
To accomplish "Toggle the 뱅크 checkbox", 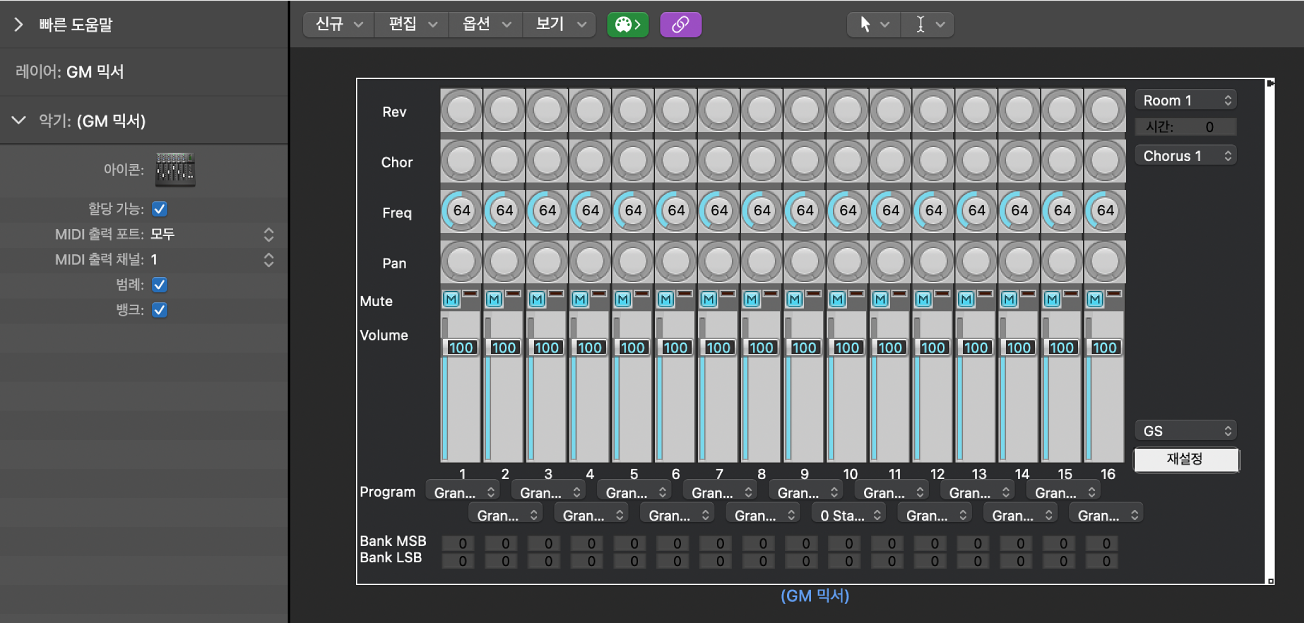I will [159, 310].
